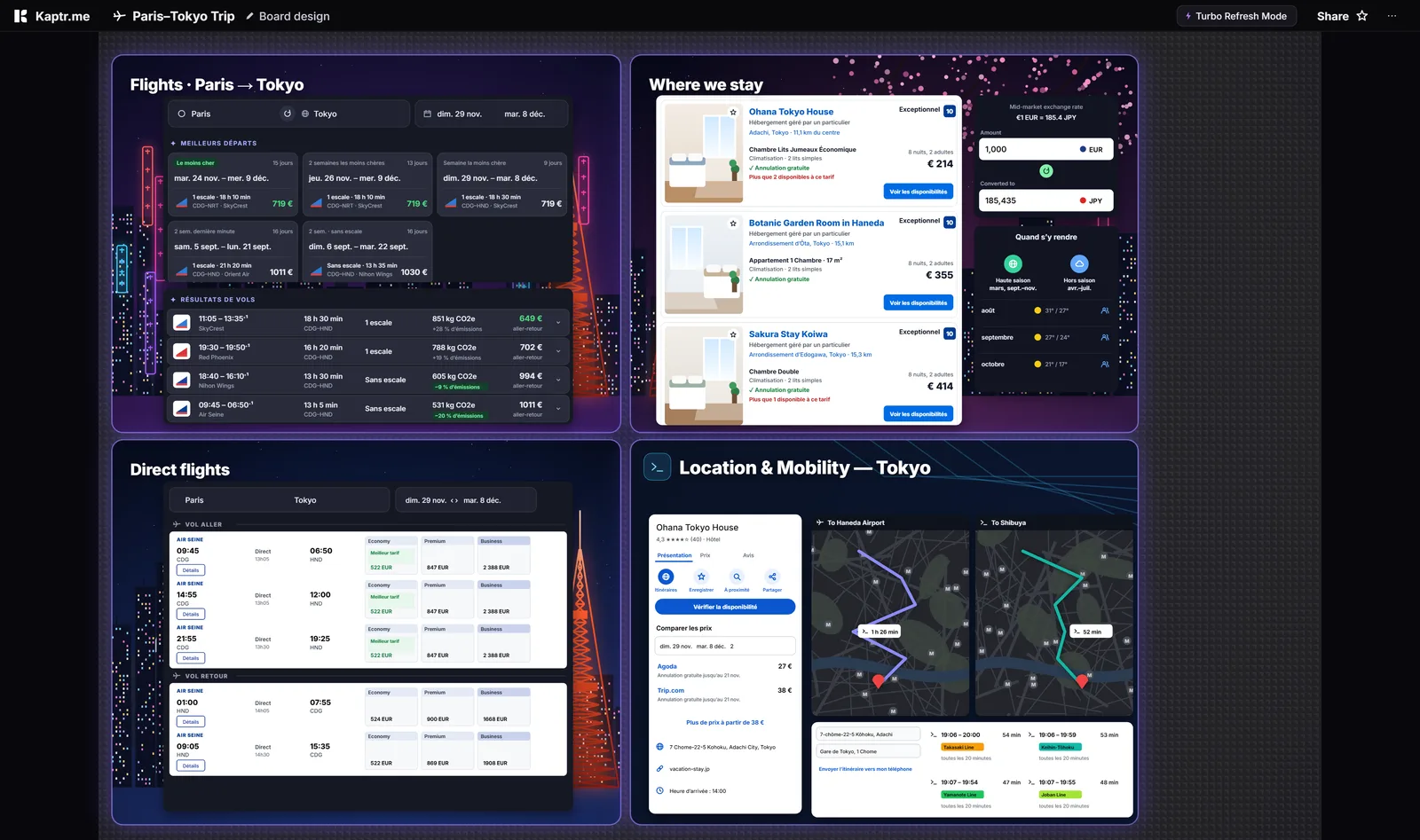Click Voir les disponibilités for Botanic Garden Room

[919, 302]
